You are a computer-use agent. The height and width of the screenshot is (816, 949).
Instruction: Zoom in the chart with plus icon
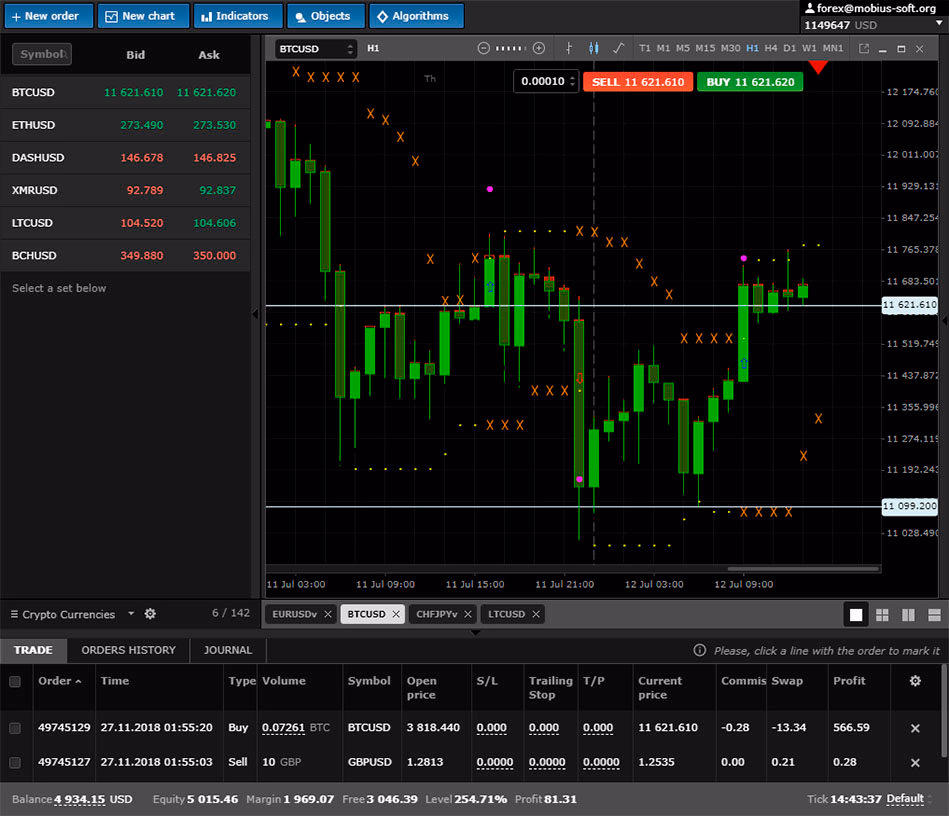coord(539,48)
